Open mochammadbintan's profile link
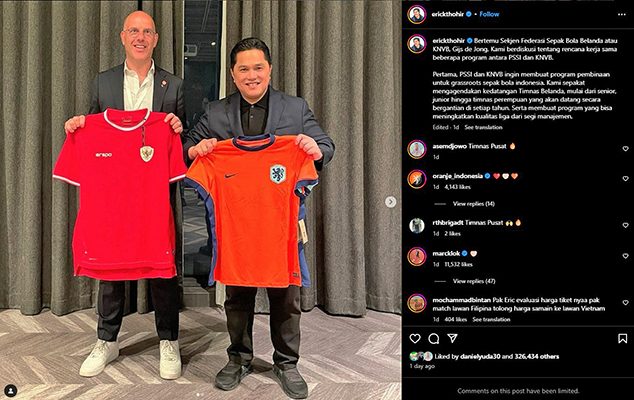The width and height of the screenshot is (634, 400). tap(461, 300)
